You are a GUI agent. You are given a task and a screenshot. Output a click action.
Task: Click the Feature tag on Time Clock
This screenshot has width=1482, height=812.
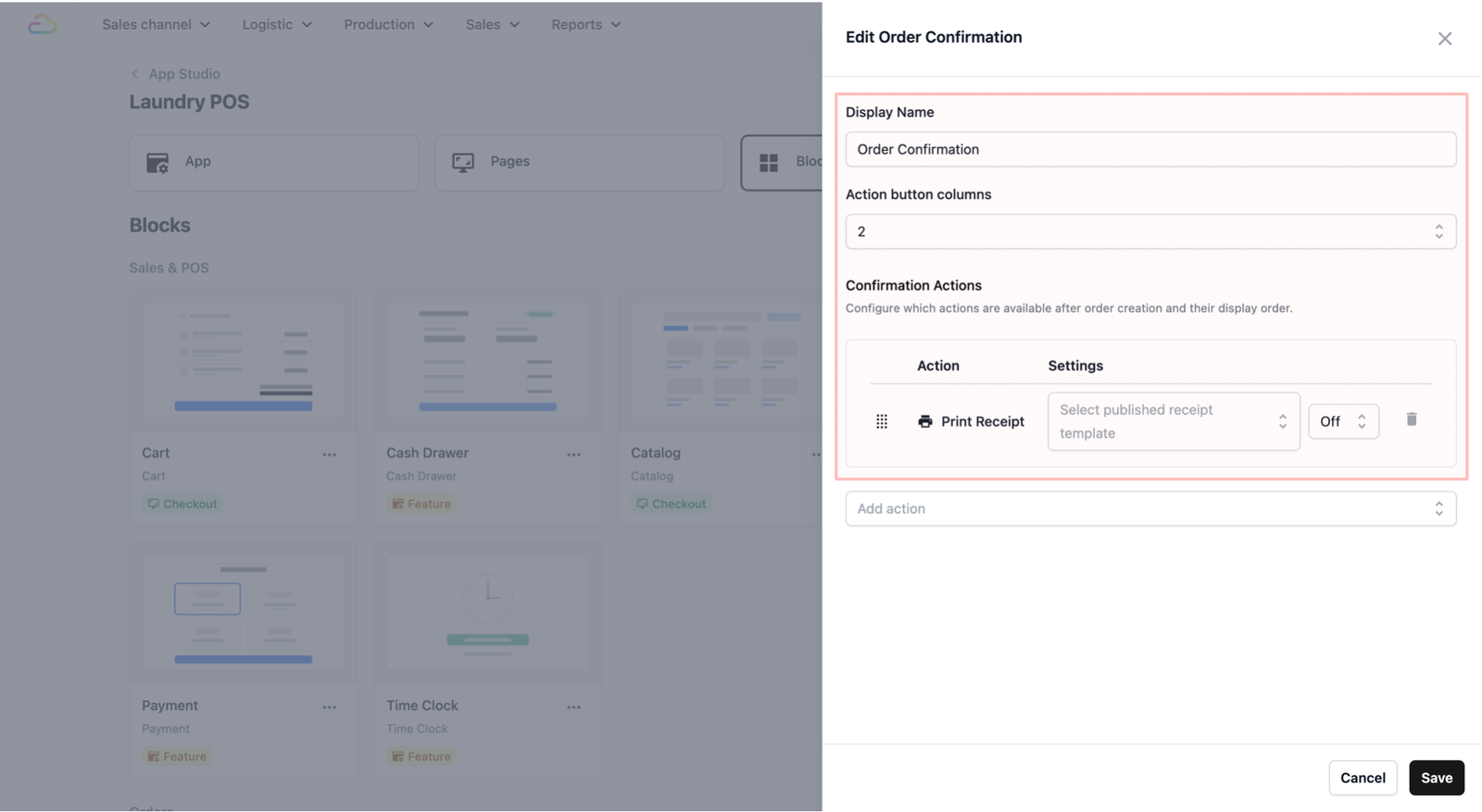421,756
